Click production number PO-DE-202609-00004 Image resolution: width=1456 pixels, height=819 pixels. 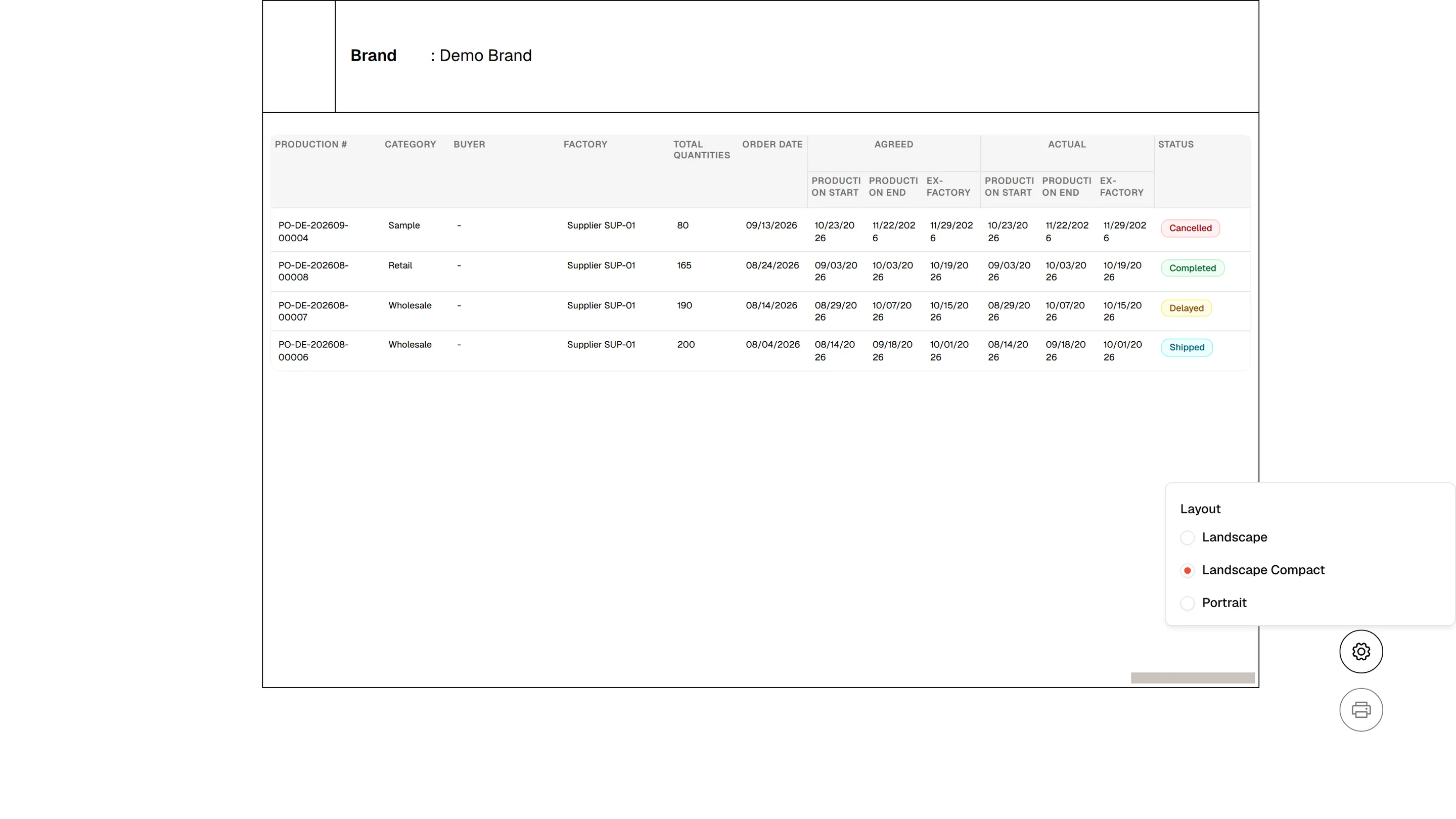tap(313, 231)
